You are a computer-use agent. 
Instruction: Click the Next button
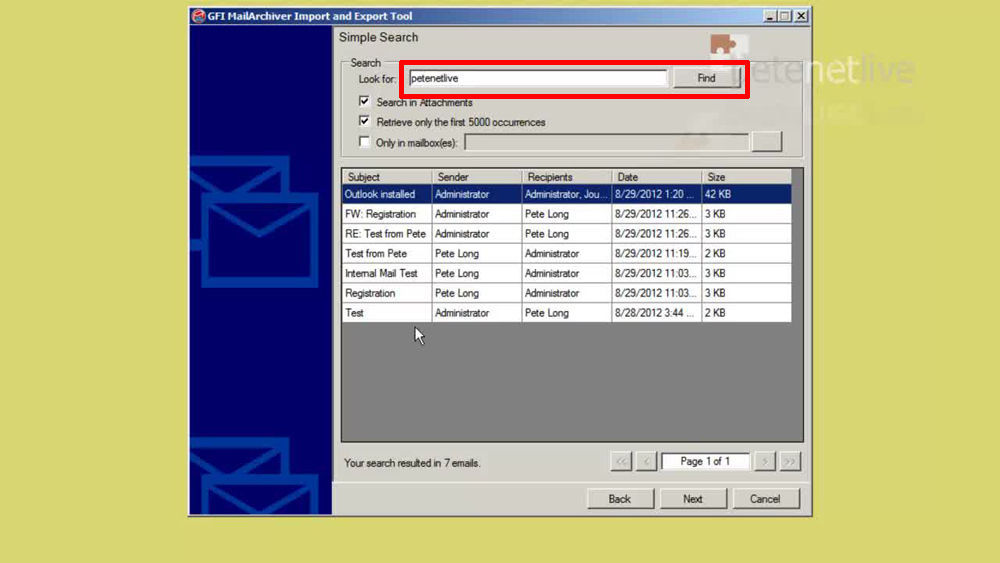click(x=693, y=499)
